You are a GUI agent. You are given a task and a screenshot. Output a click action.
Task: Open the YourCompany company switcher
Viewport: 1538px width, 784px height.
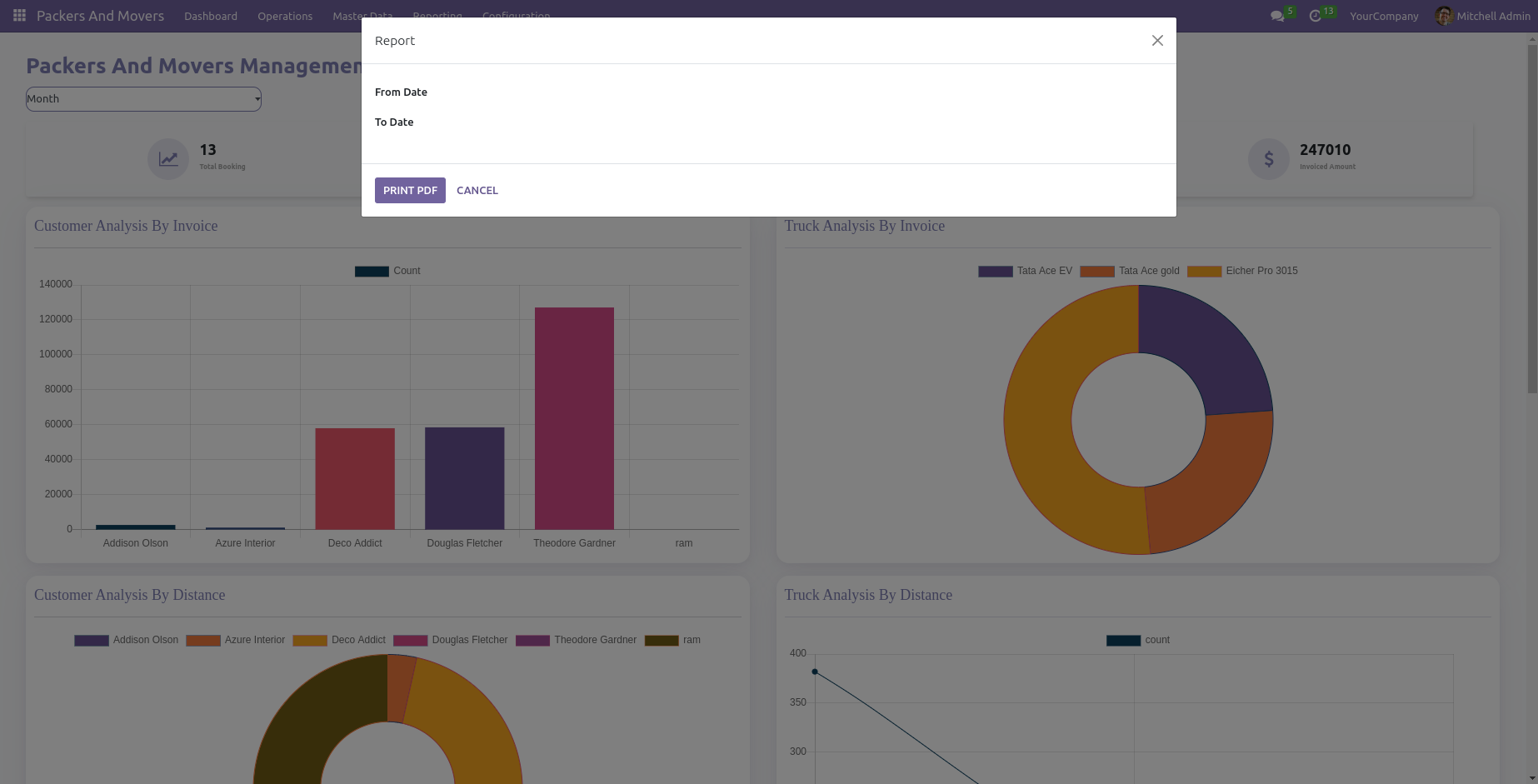(1384, 16)
